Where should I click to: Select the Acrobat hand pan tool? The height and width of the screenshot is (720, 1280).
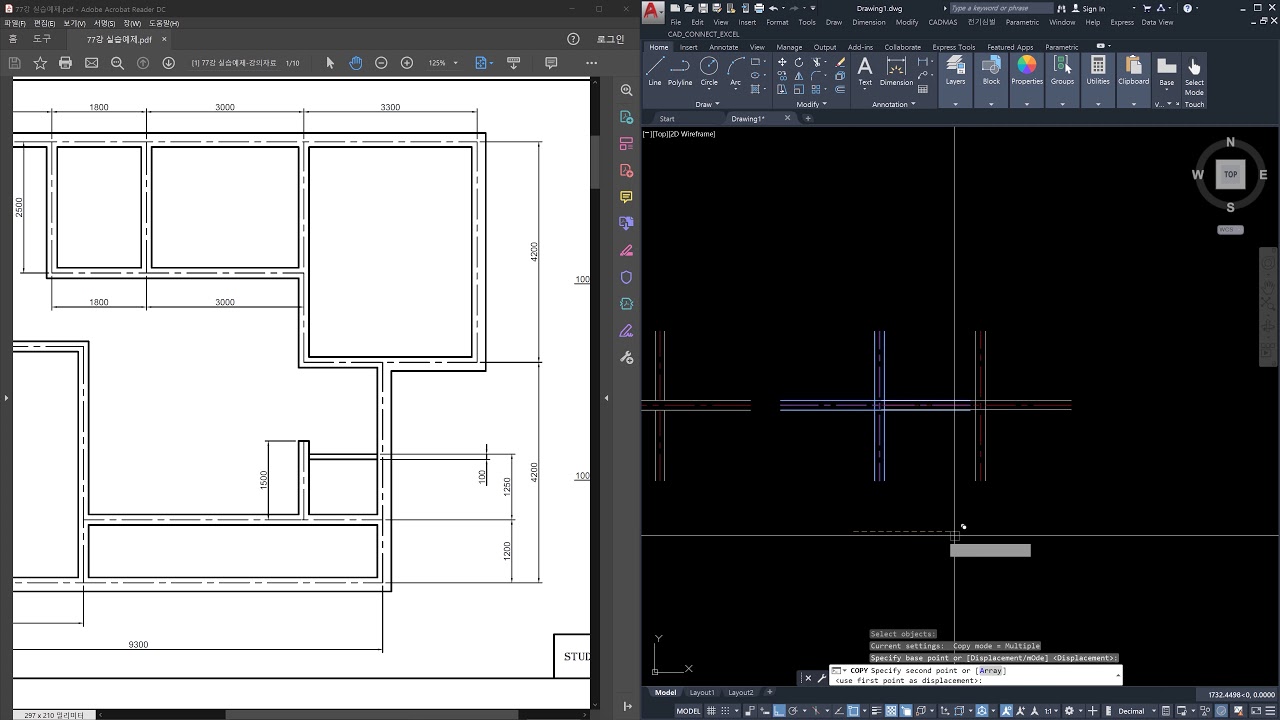click(355, 63)
